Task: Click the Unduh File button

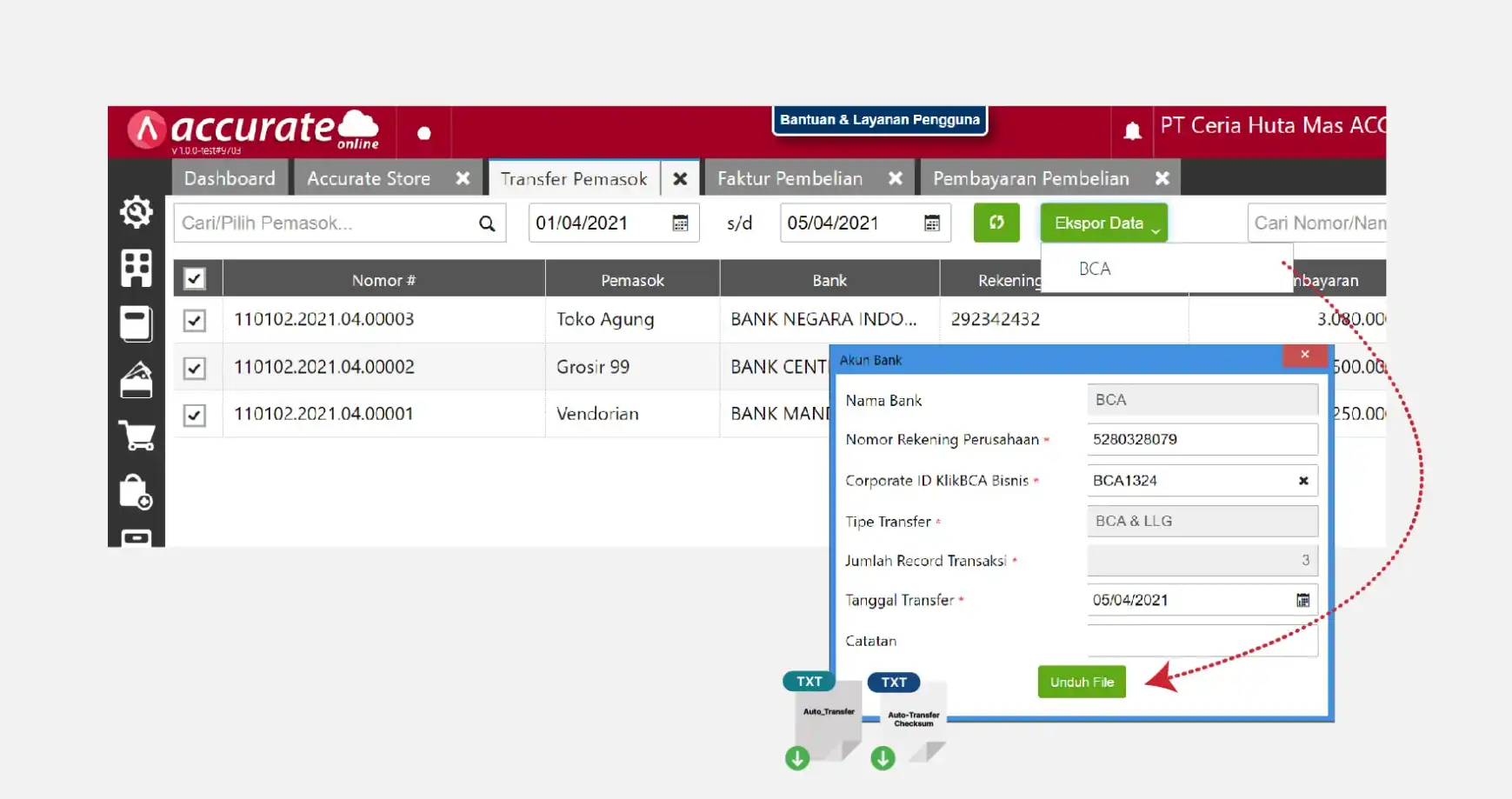Action: pyautogui.click(x=1082, y=682)
